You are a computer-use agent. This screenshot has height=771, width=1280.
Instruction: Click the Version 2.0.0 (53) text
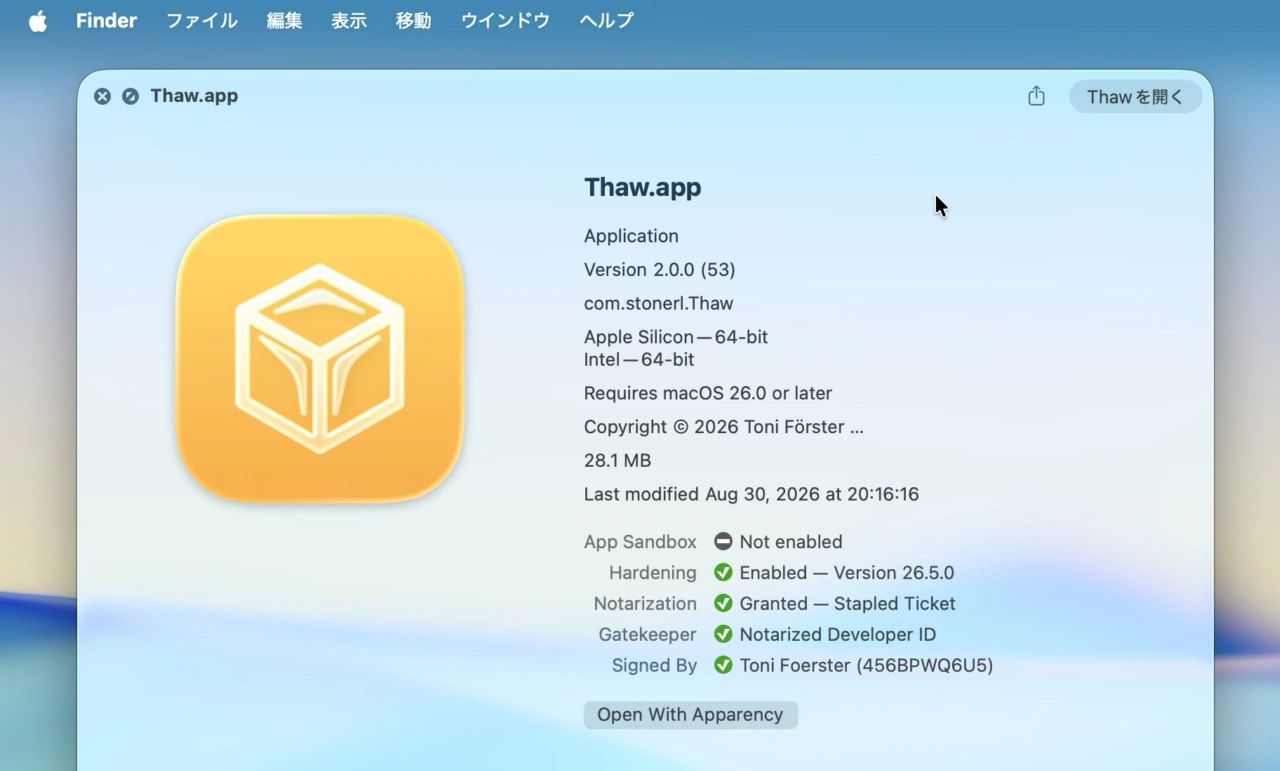660,270
